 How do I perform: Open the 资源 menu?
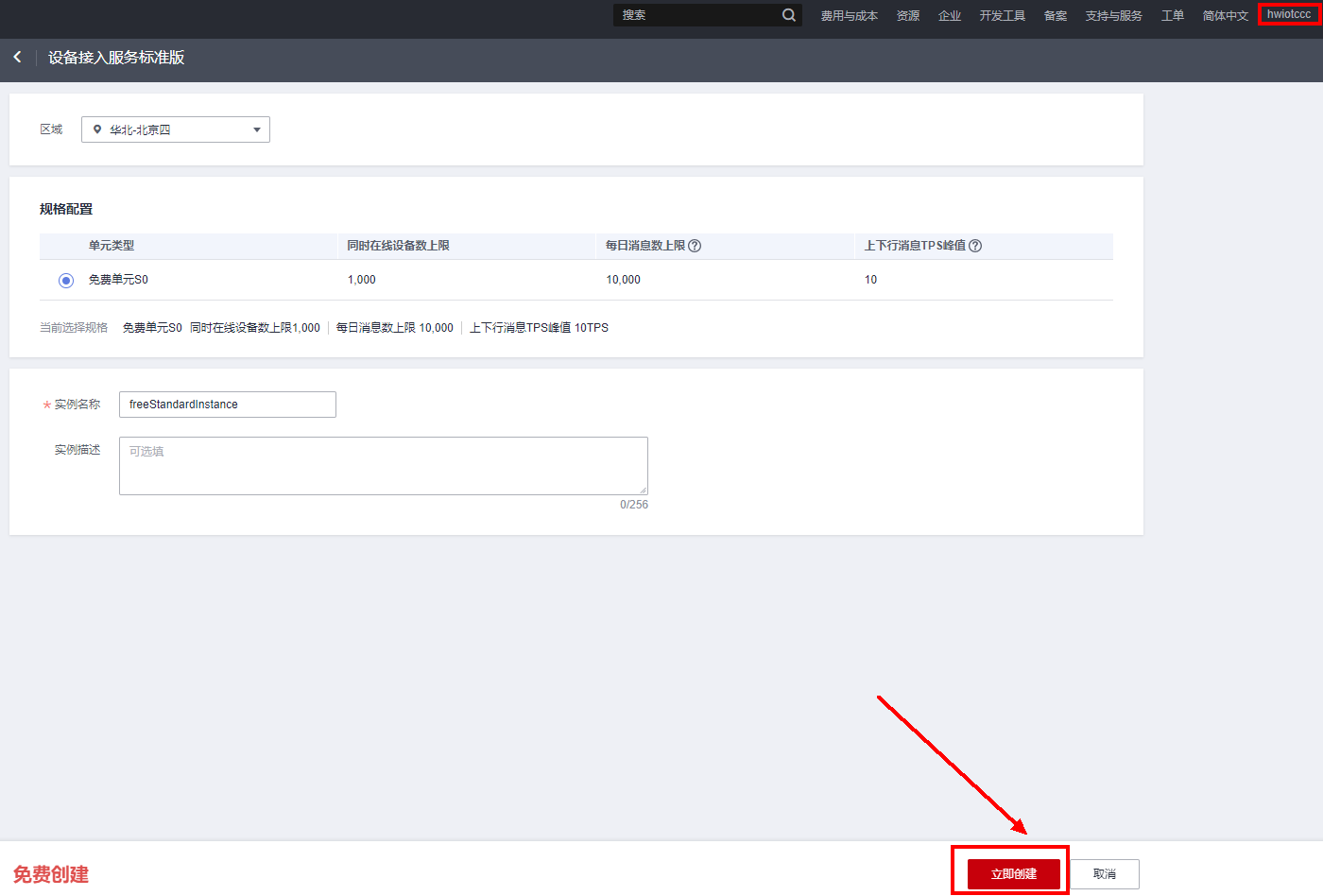pos(908,15)
